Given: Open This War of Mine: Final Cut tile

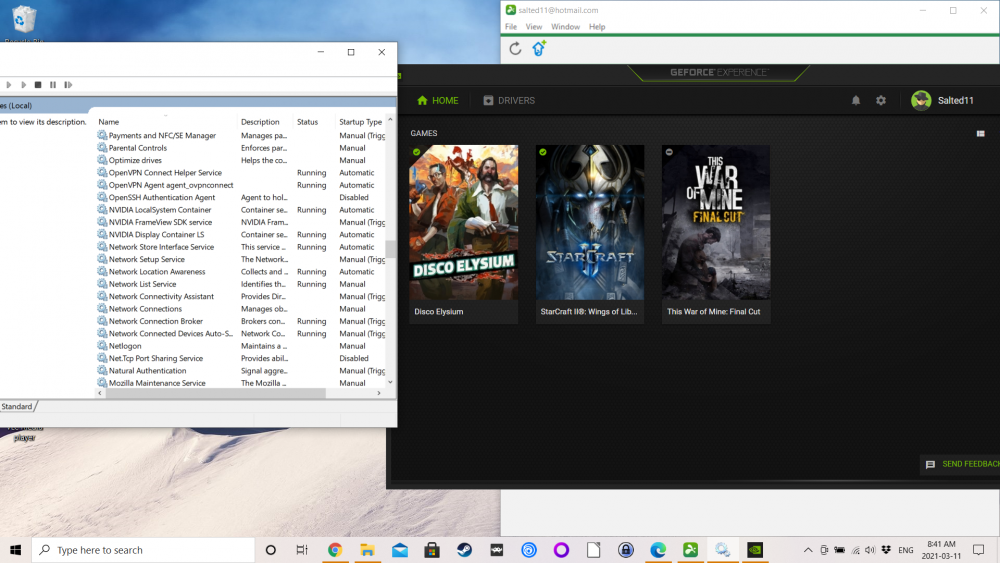Looking at the screenshot, I should tap(716, 234).
